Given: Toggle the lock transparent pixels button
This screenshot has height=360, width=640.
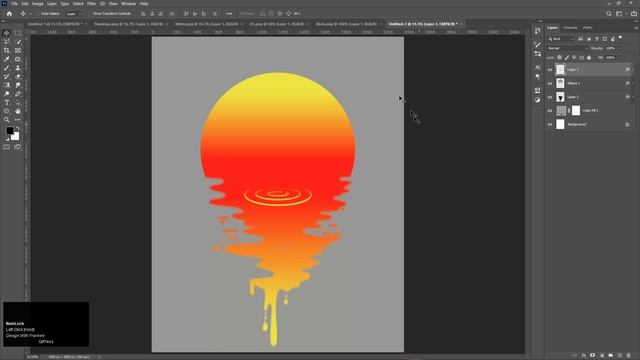Looking at the screenshot, I should click(559, 58).
